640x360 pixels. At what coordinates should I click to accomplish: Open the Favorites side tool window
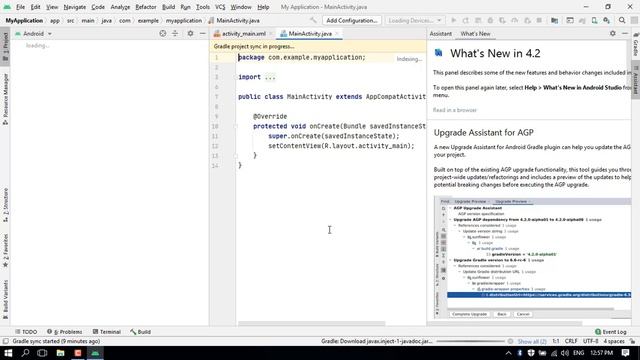5,250
